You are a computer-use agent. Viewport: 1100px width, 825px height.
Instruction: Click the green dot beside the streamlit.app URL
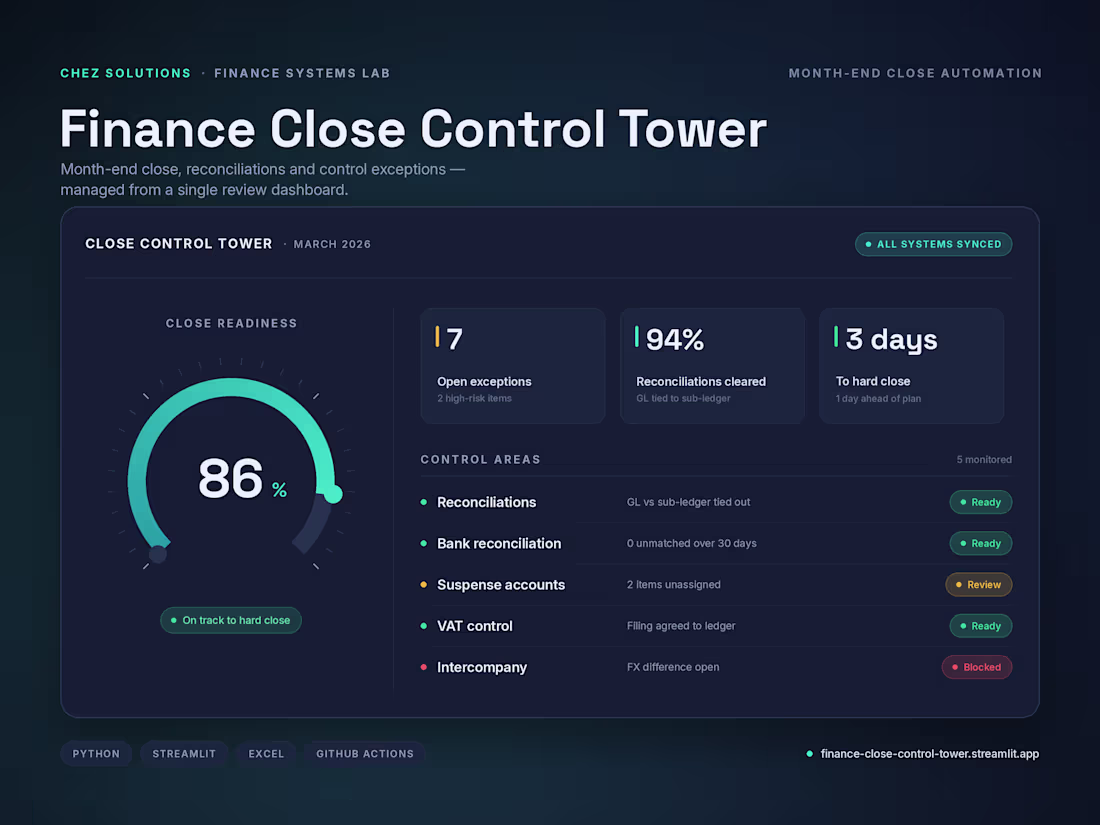tap(810, 754)
